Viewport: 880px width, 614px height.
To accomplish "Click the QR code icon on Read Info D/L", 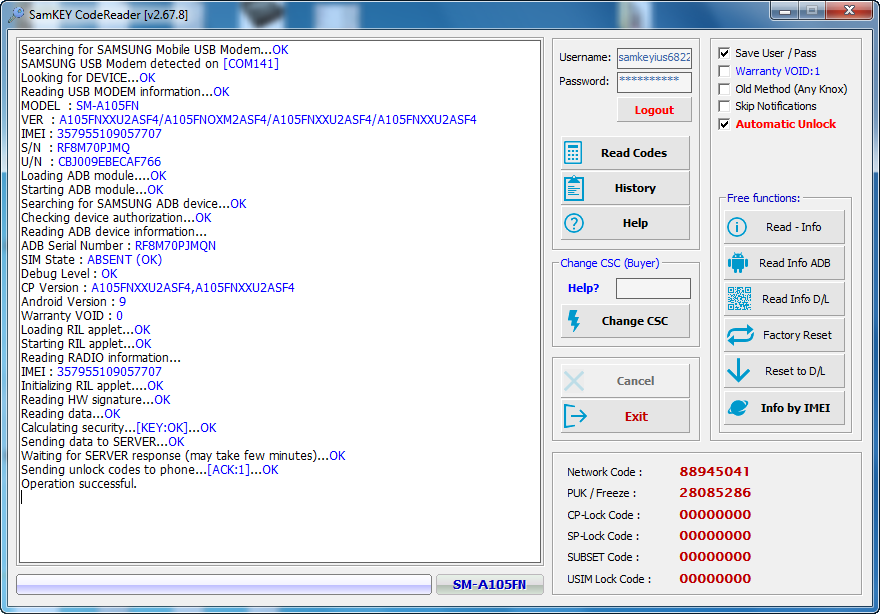I will tap(739, 299).
